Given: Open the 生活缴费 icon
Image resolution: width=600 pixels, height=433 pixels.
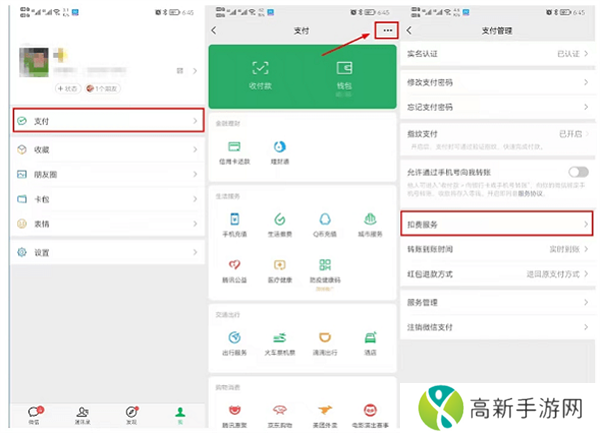Looking at the screenshot, I should coord(280,219).
